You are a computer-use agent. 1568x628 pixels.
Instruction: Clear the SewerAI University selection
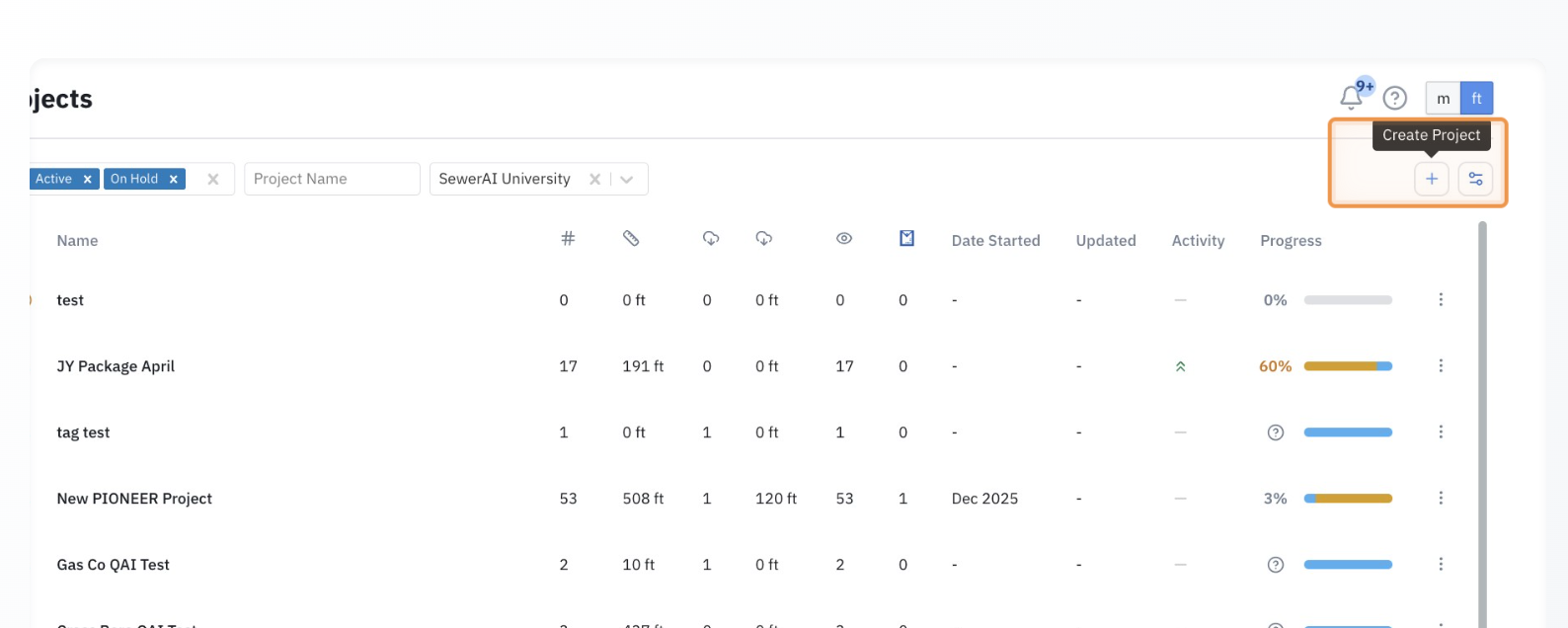(x=594, y=179)
